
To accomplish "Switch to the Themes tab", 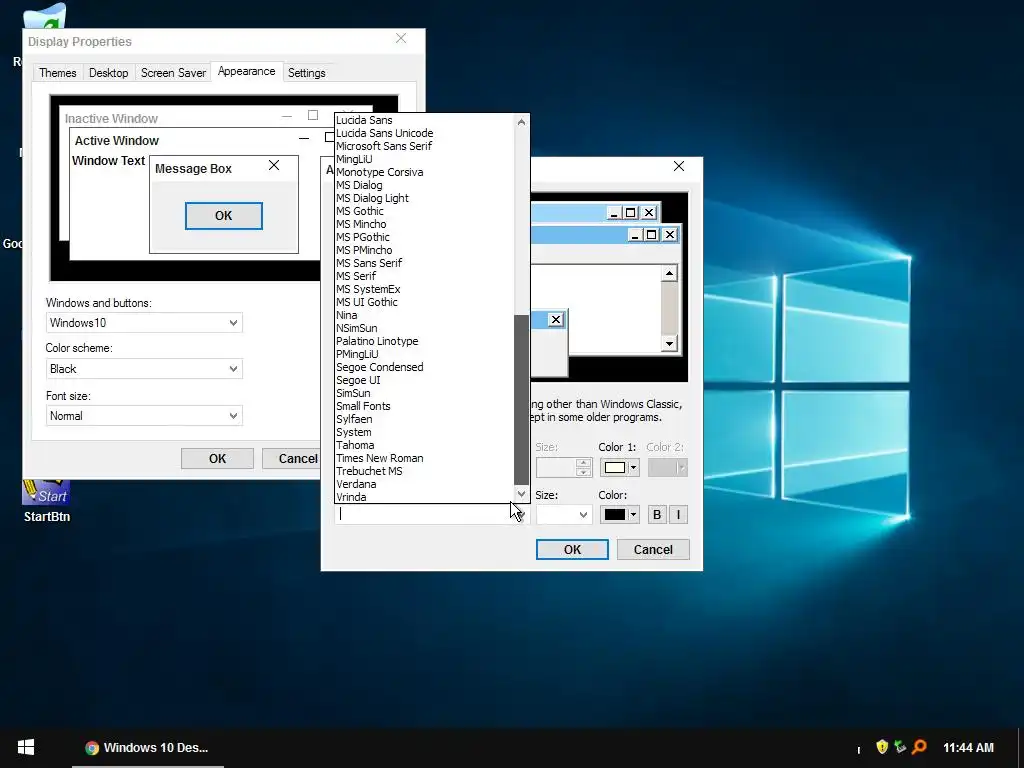I will click(57, 72).
